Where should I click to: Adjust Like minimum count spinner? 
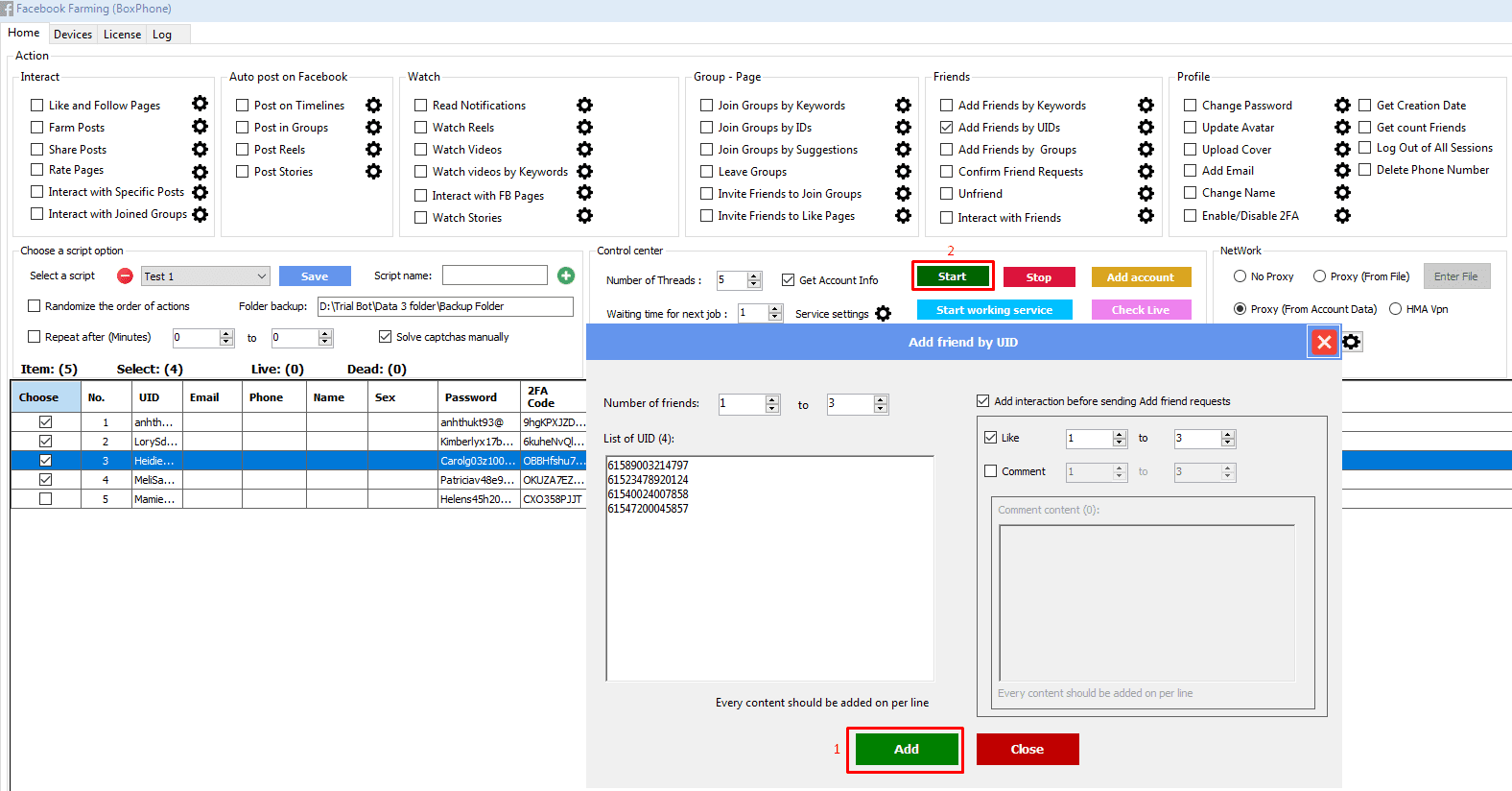[1119, 439]
